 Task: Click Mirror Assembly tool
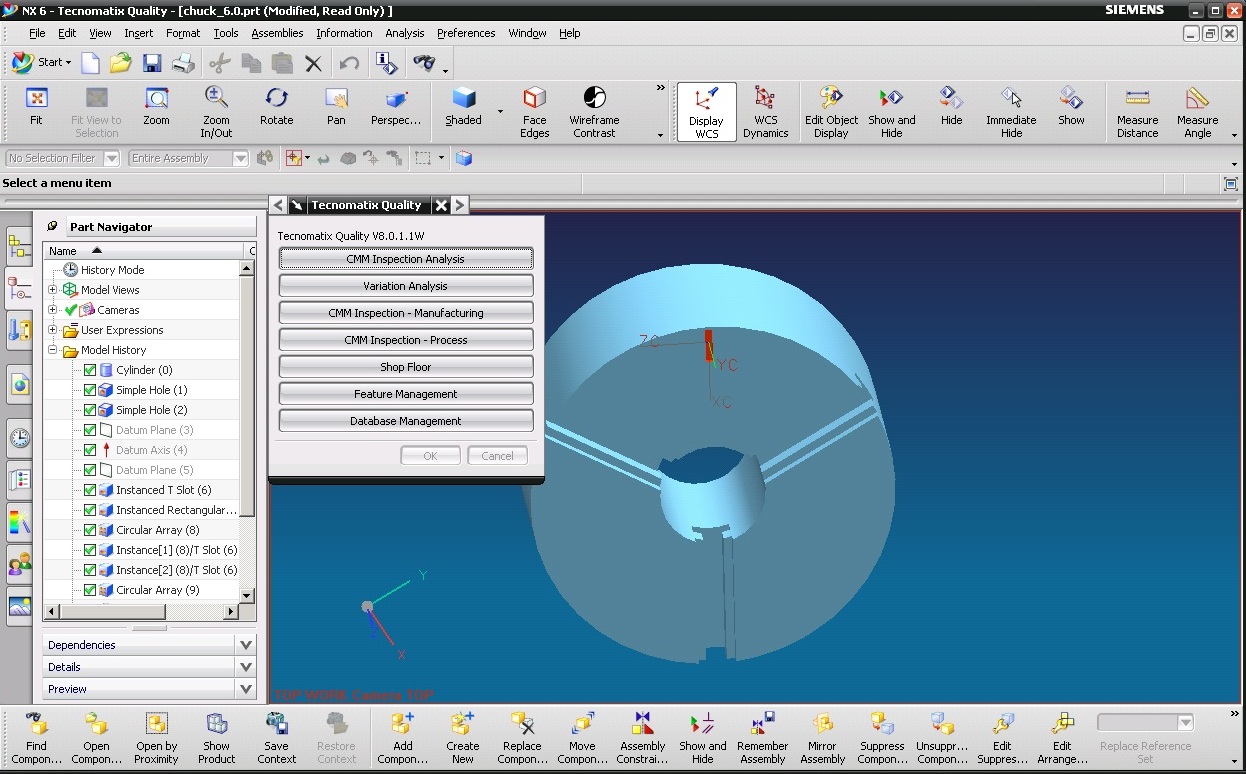[823, 738]
